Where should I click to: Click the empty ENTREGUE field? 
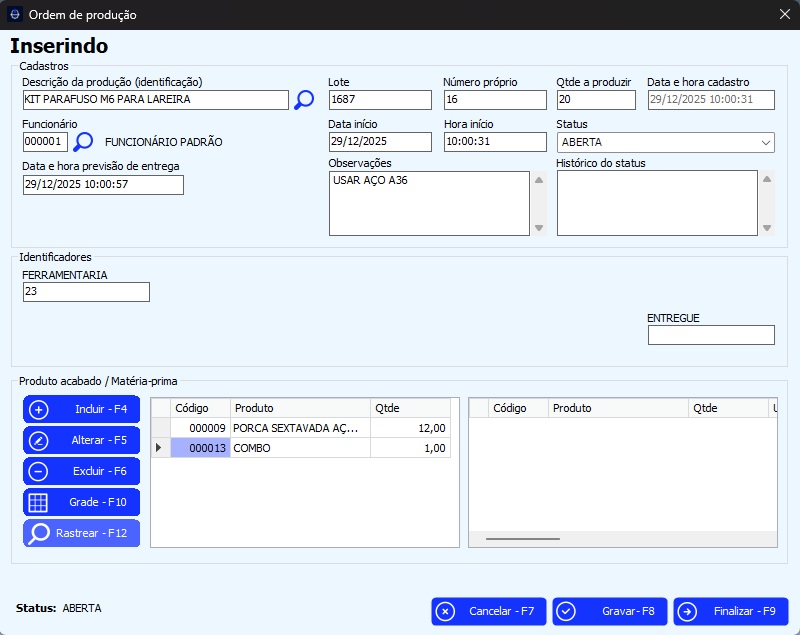point(711,335)
